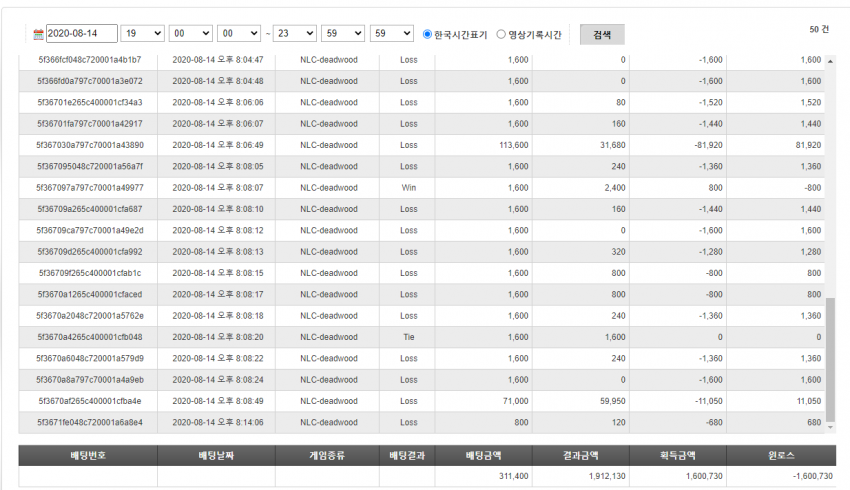Select bet ID 5f3670a2048c720001a5762e
Image resolution: width=850 pixels, height=490 pixels.
pos(90,315)
